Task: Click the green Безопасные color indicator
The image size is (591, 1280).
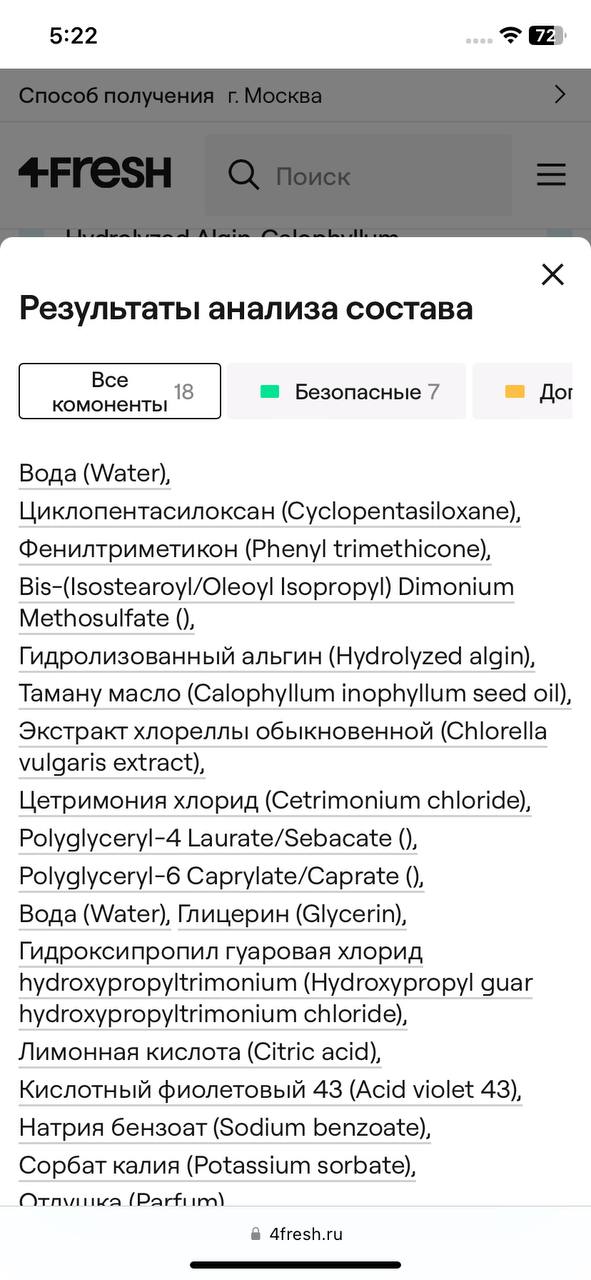Action: pyautogui.click(x=269, y=392)
